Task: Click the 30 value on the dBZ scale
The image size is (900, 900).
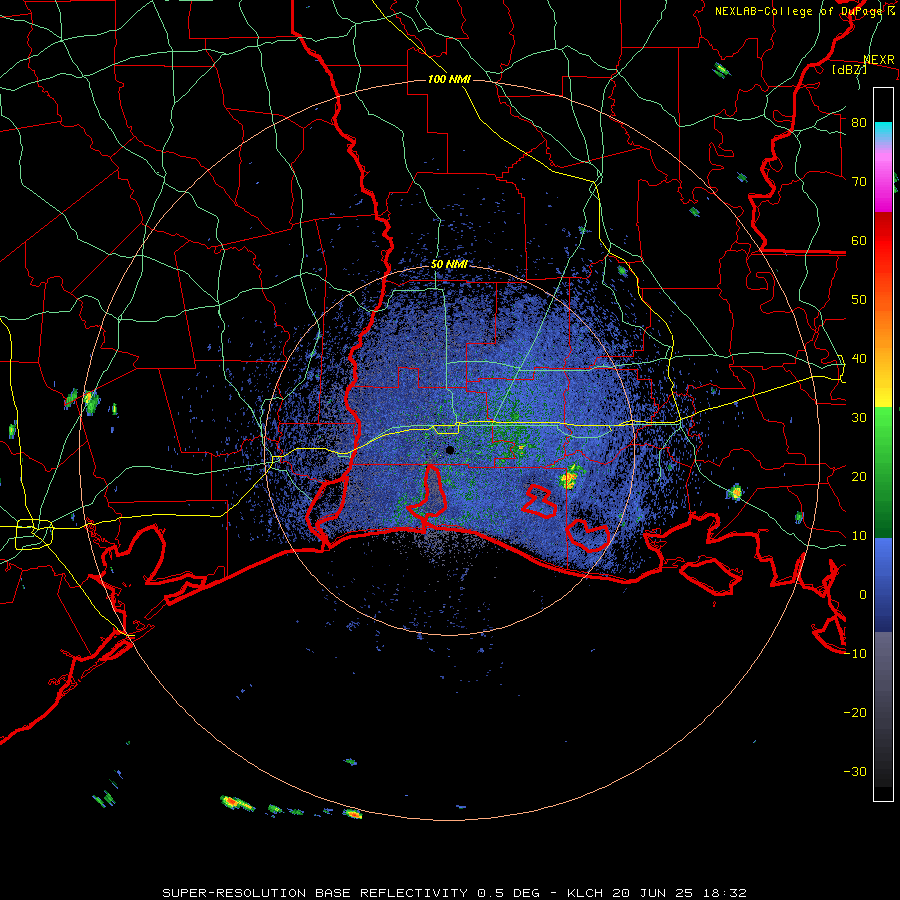Action: pyautogui.click(x=859, y=418)
